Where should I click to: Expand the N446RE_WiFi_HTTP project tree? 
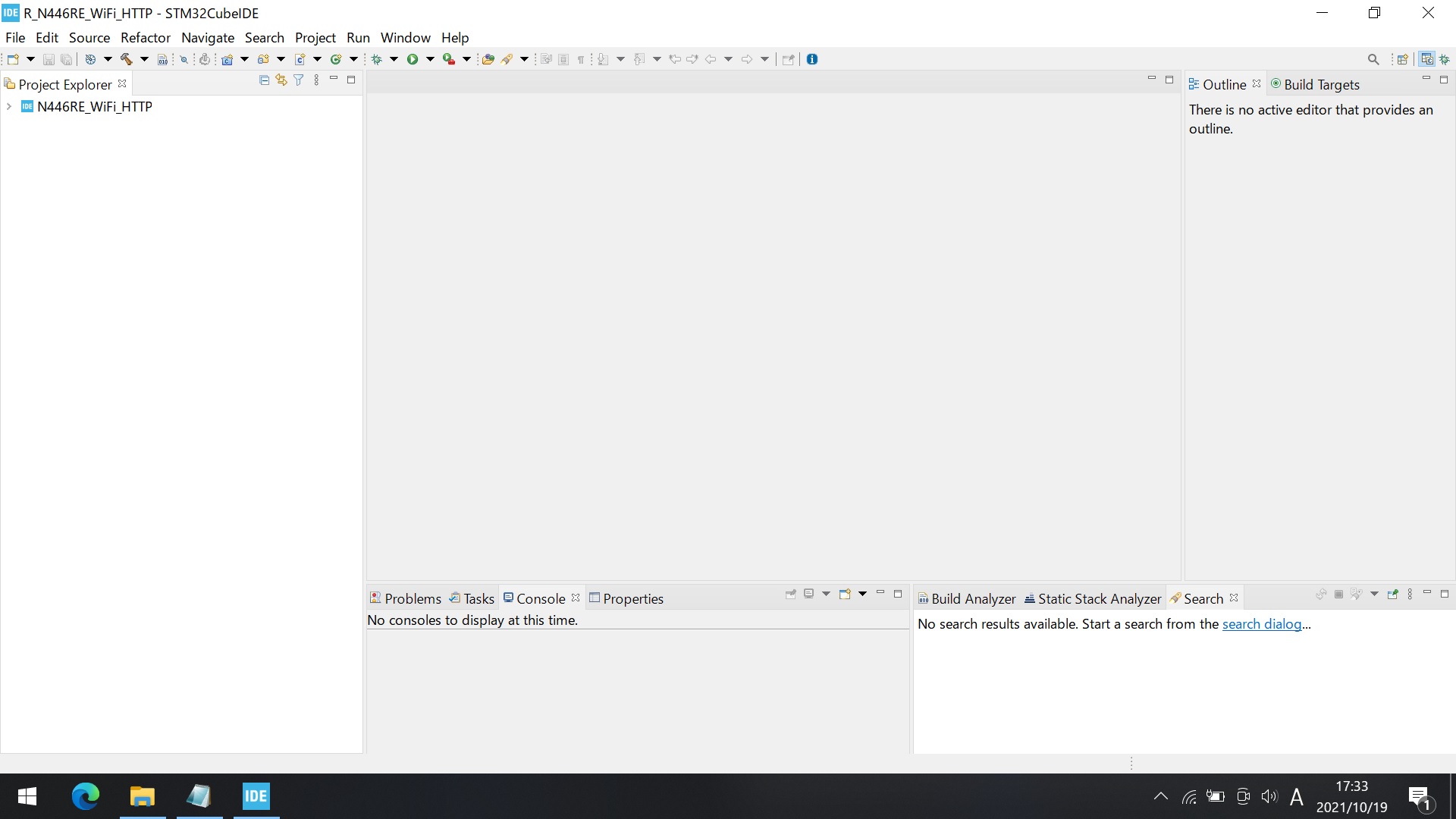tap(9, 107)
